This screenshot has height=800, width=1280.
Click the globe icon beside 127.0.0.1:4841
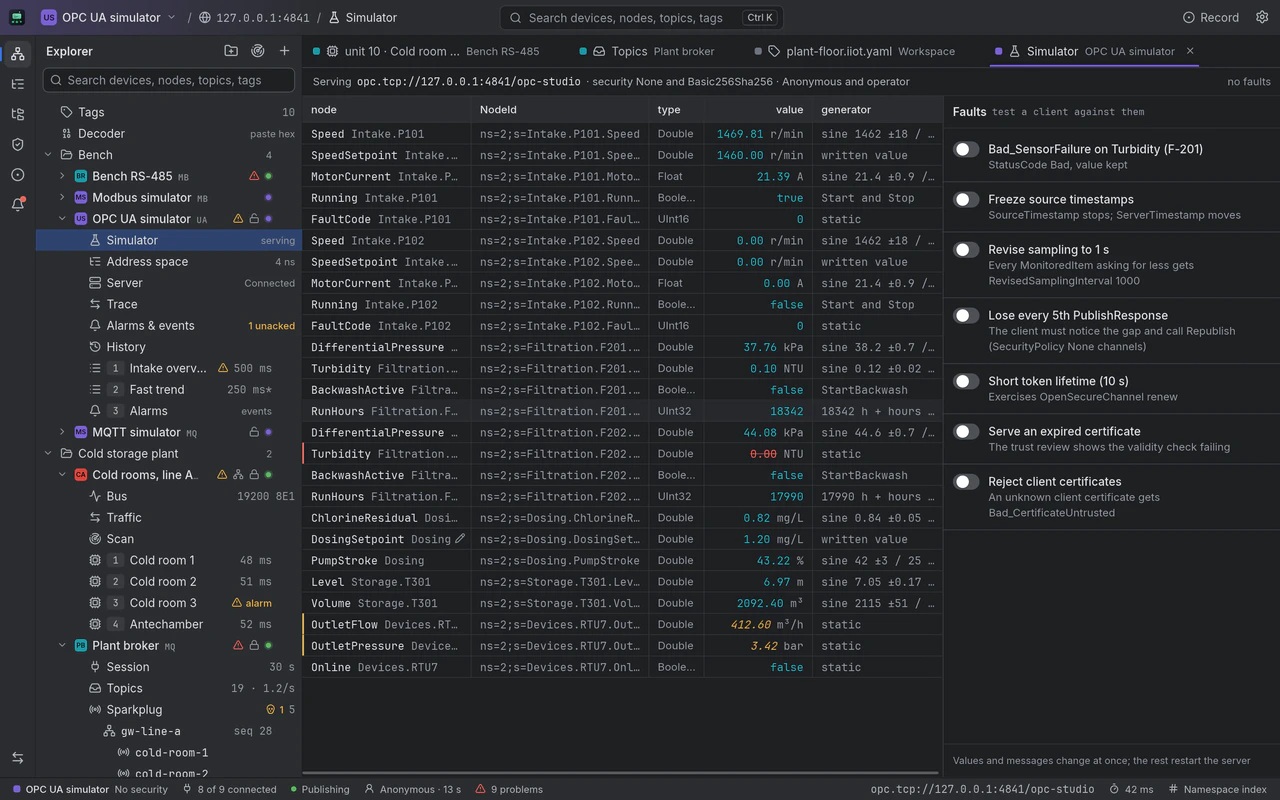(x=205, y=17)
